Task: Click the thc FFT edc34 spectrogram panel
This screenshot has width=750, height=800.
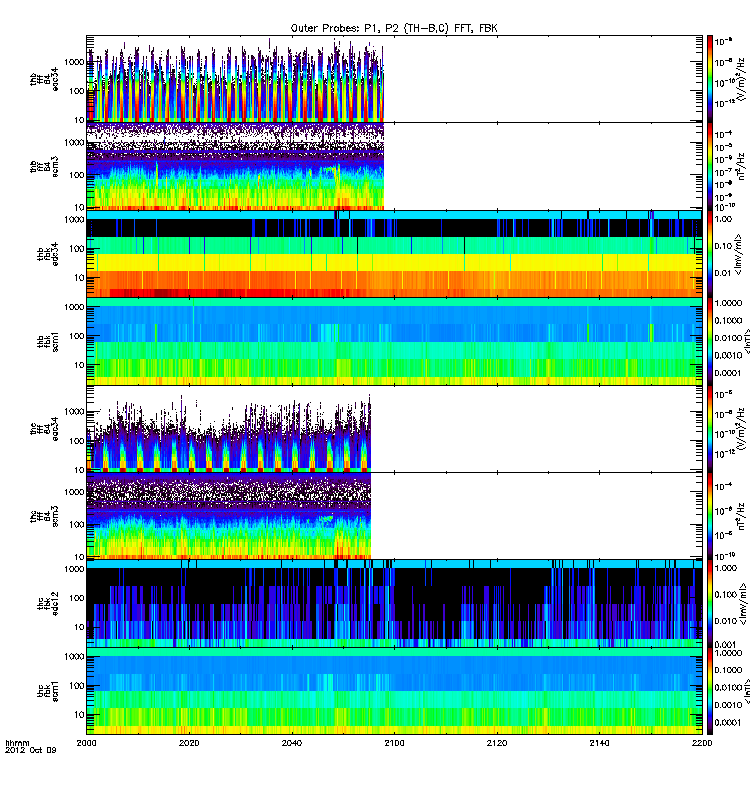Action: [229, 430]
